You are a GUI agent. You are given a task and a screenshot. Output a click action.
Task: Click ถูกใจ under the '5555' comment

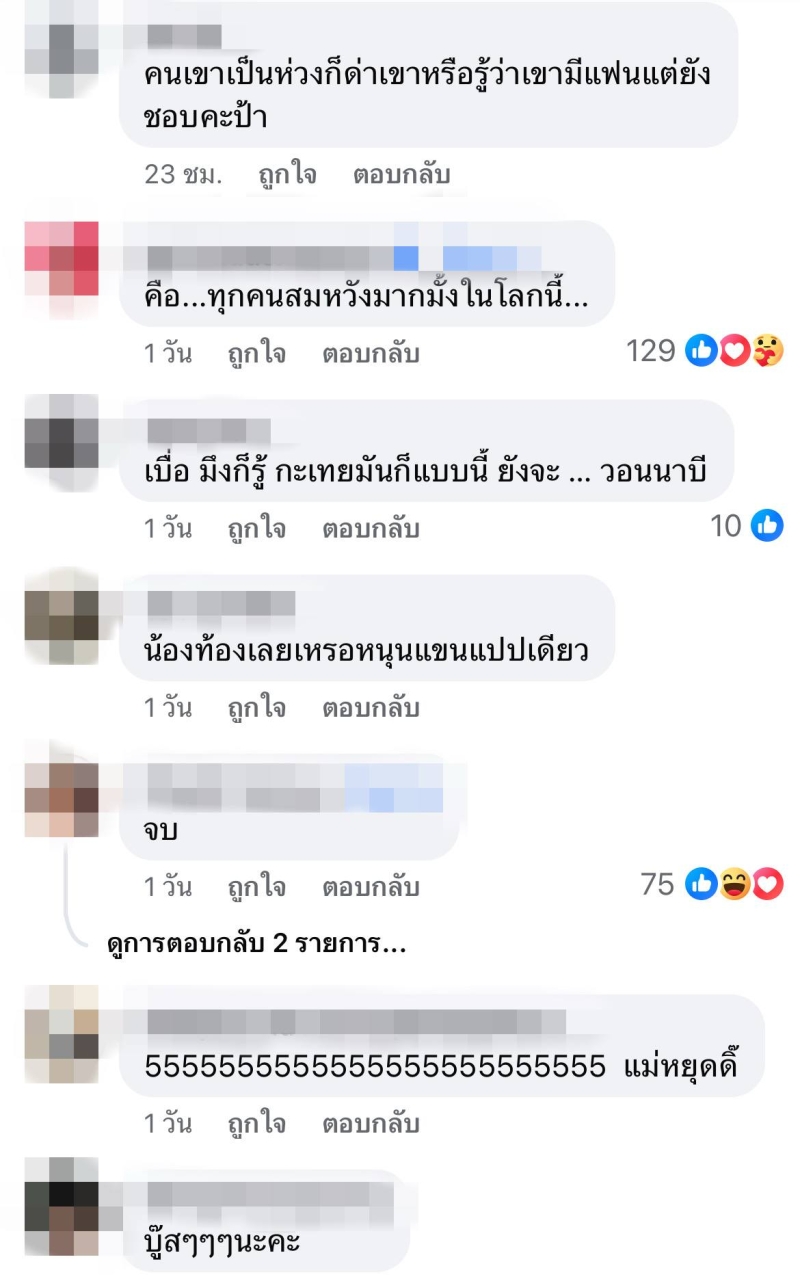click(x=256, y=1124)
